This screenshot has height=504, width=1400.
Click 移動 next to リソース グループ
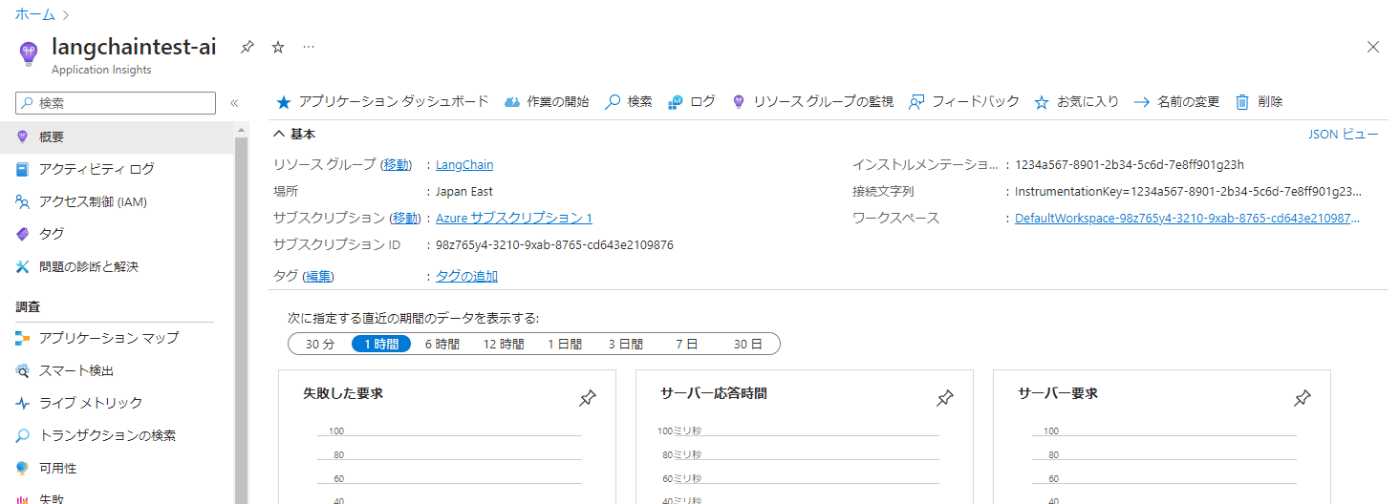(x=396, y=165)
